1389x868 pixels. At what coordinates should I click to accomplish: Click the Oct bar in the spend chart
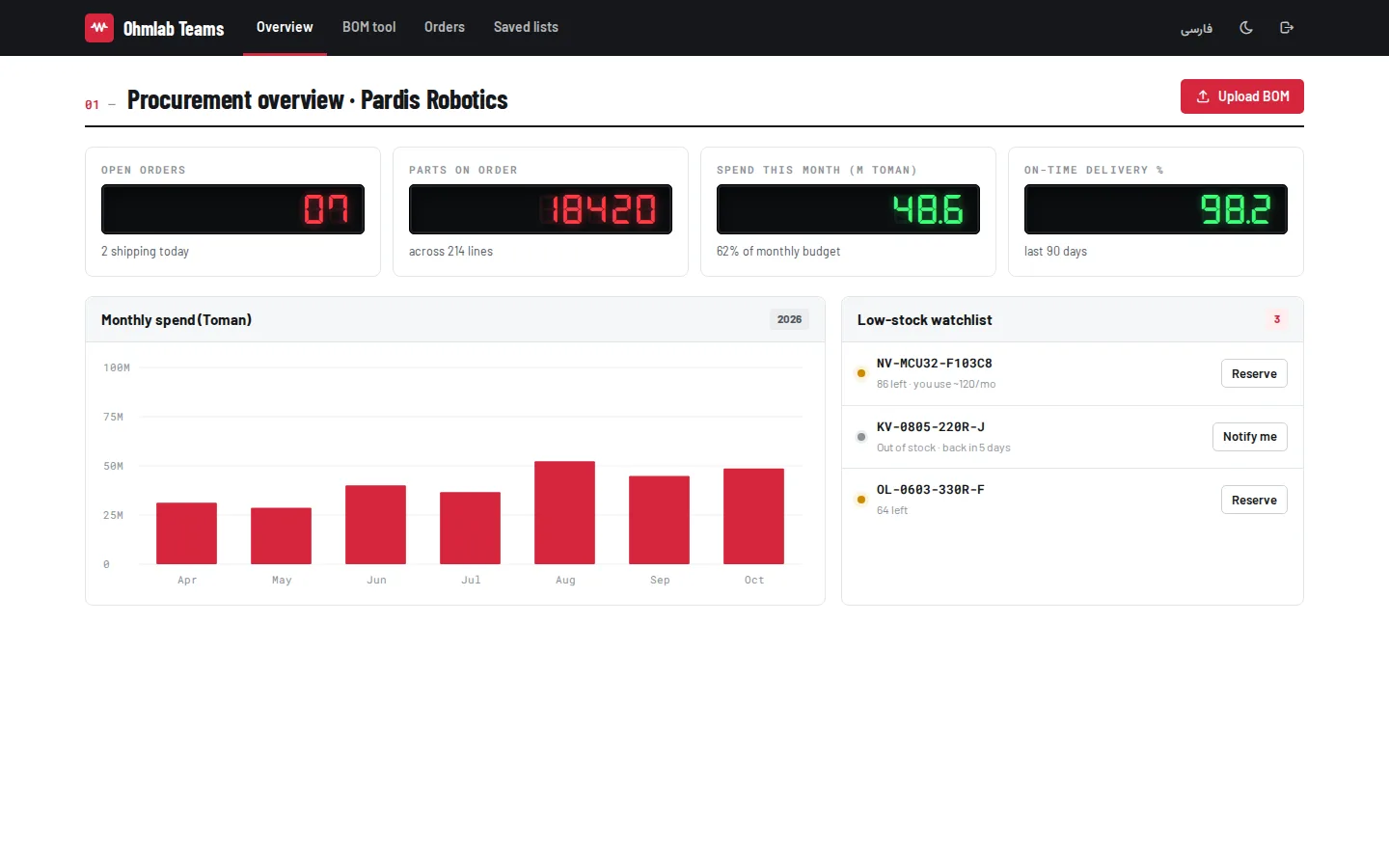tap(753, 517)
